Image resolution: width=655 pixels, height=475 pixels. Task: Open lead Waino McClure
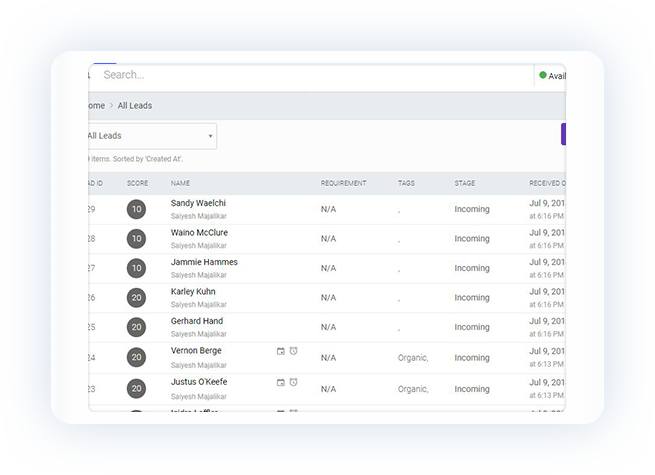click(x=199, y=233)
